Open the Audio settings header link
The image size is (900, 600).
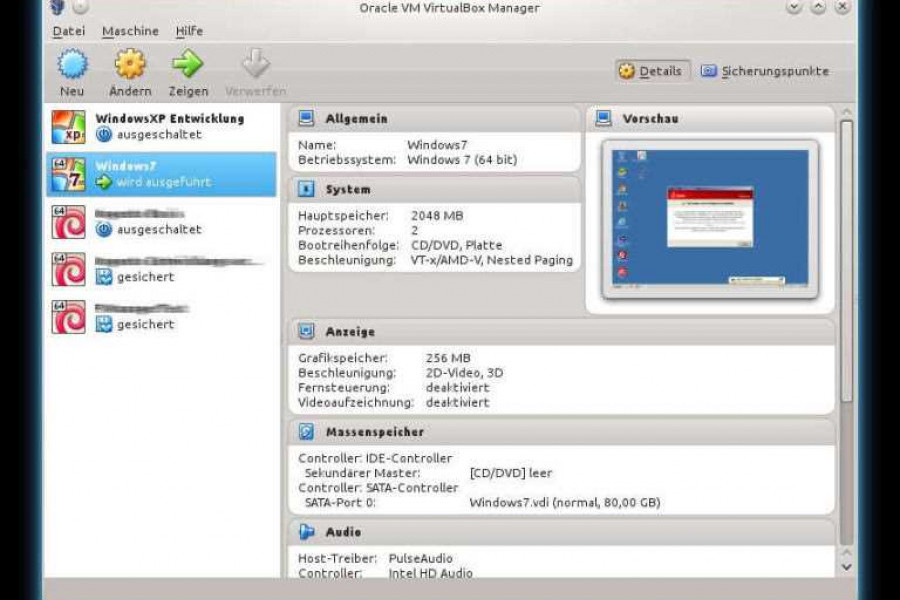[x=343, y=532]
